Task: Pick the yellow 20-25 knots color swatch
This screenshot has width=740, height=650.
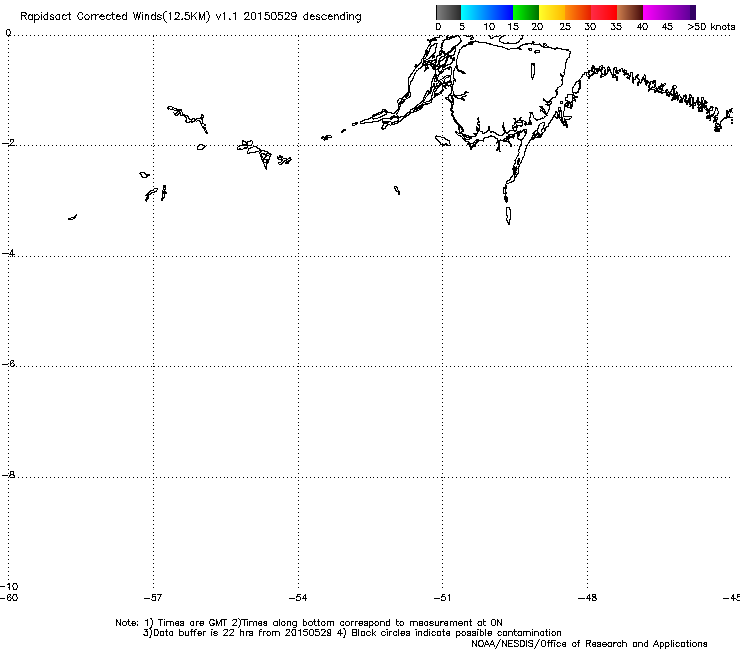Action: pyautogui.click(x=552, y=12)
